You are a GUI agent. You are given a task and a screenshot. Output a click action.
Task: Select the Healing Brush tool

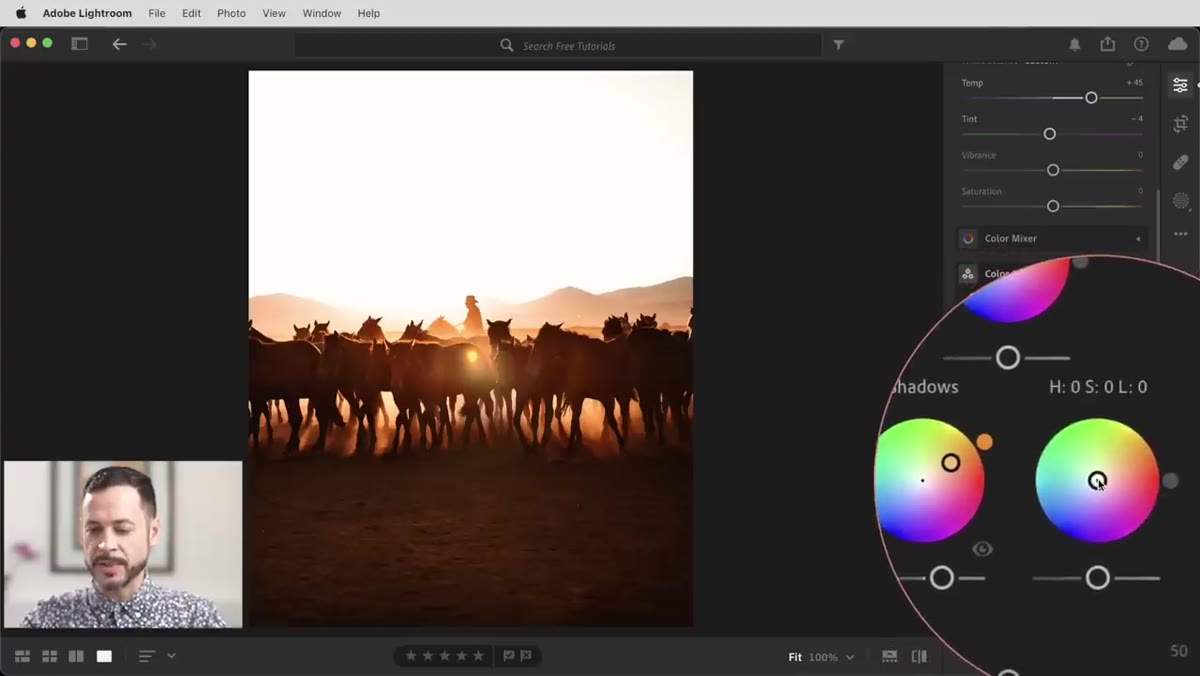[x=1180, y=162]
